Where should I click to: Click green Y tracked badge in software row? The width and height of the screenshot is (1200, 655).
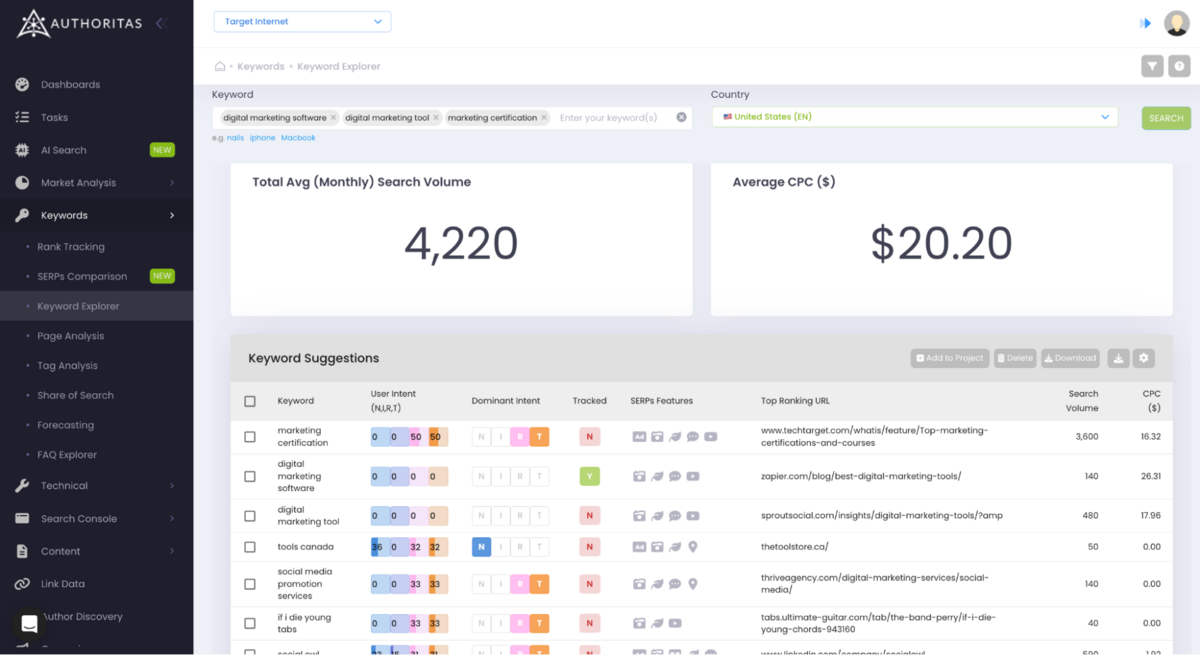(x=590, y=476)
